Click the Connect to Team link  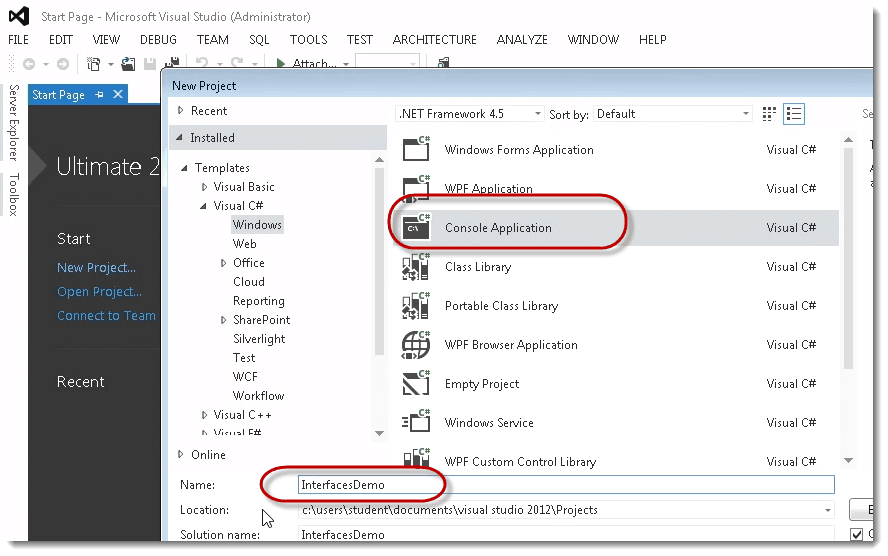(106, 315)
